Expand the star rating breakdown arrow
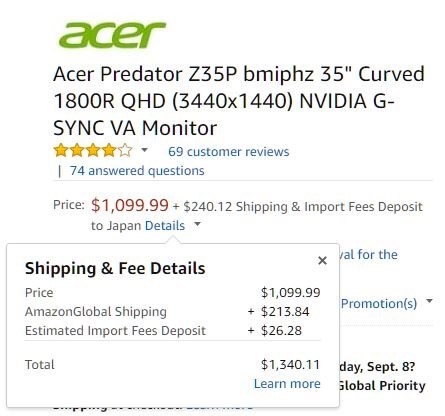This screenshot has width=445, height=416. pos(144,150)
